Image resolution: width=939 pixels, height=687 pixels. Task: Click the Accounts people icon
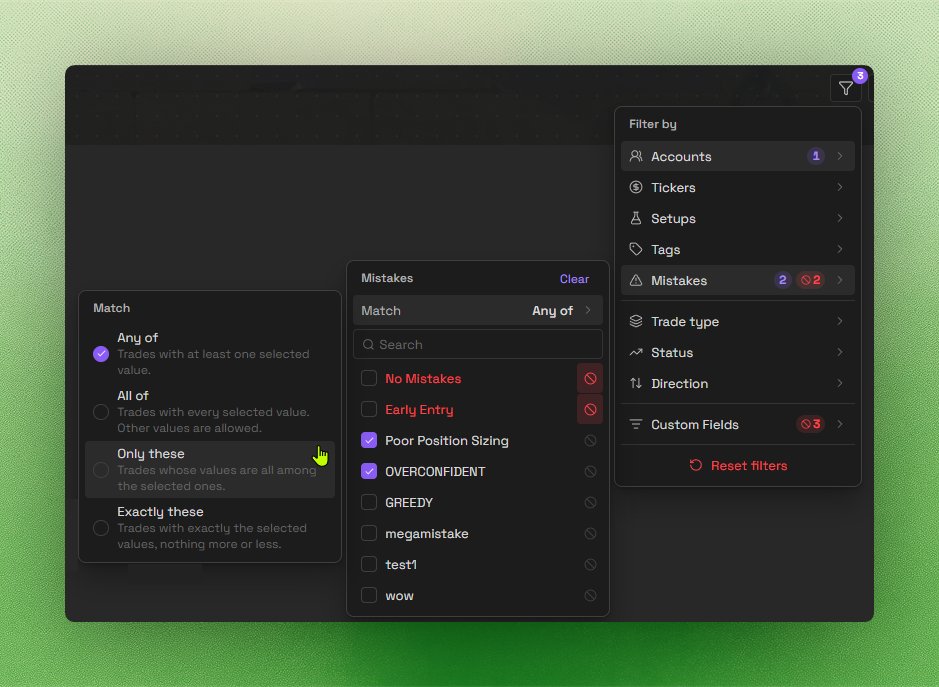636,156
